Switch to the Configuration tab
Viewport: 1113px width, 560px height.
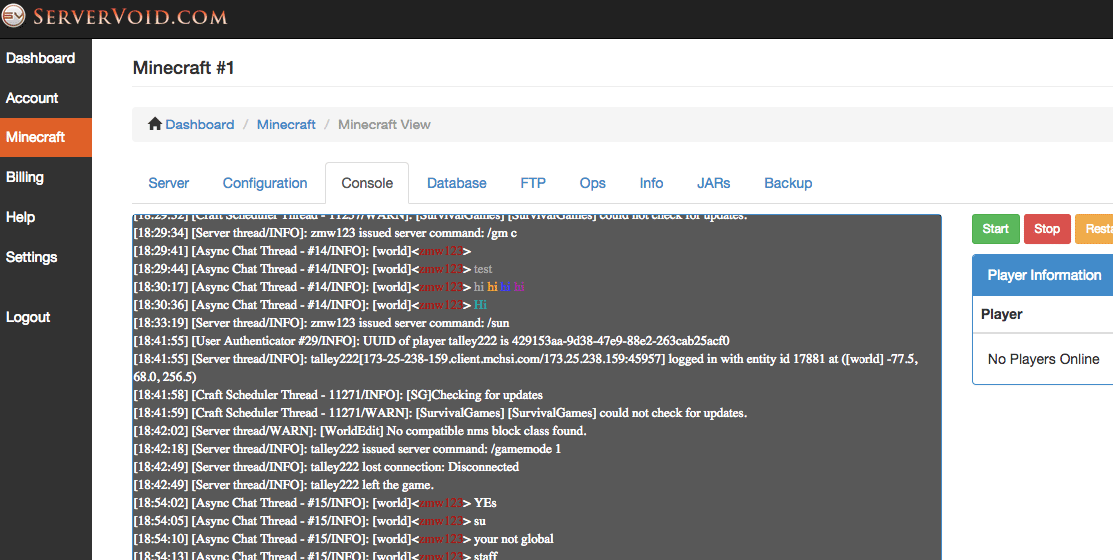[x=265, y=183]
